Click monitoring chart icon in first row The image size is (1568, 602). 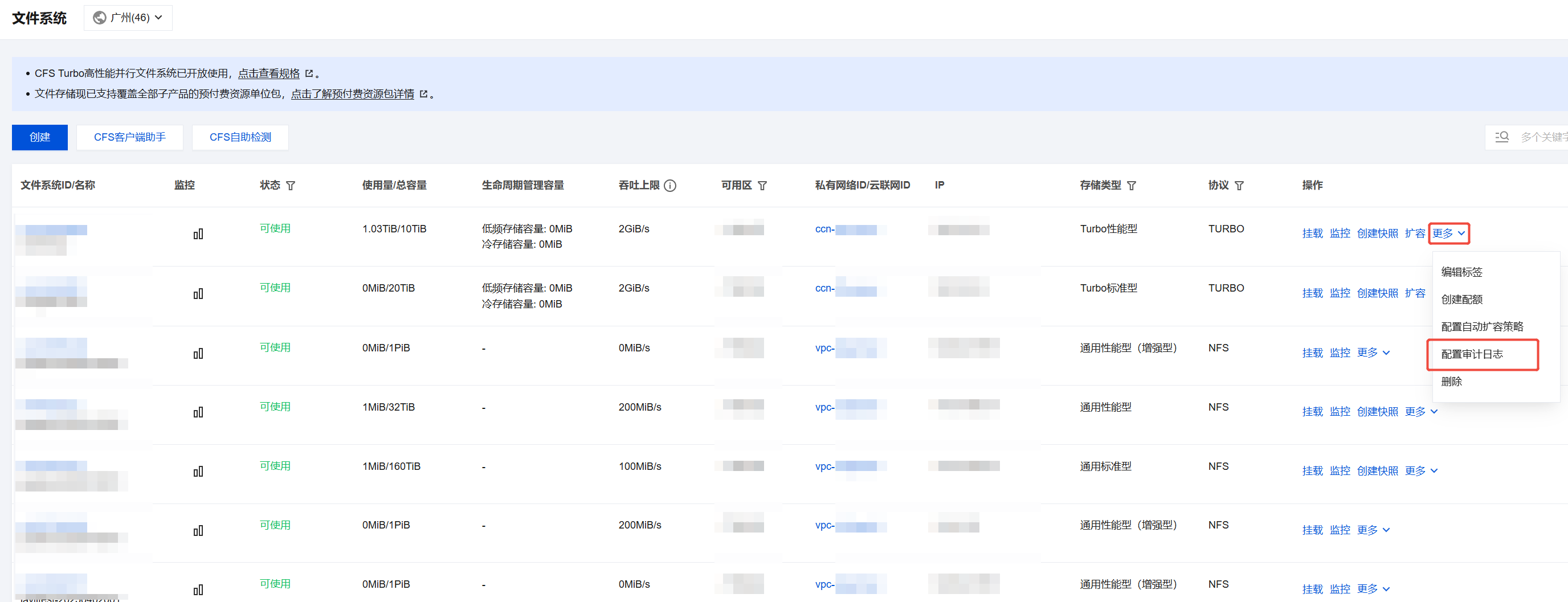(198, 234)
